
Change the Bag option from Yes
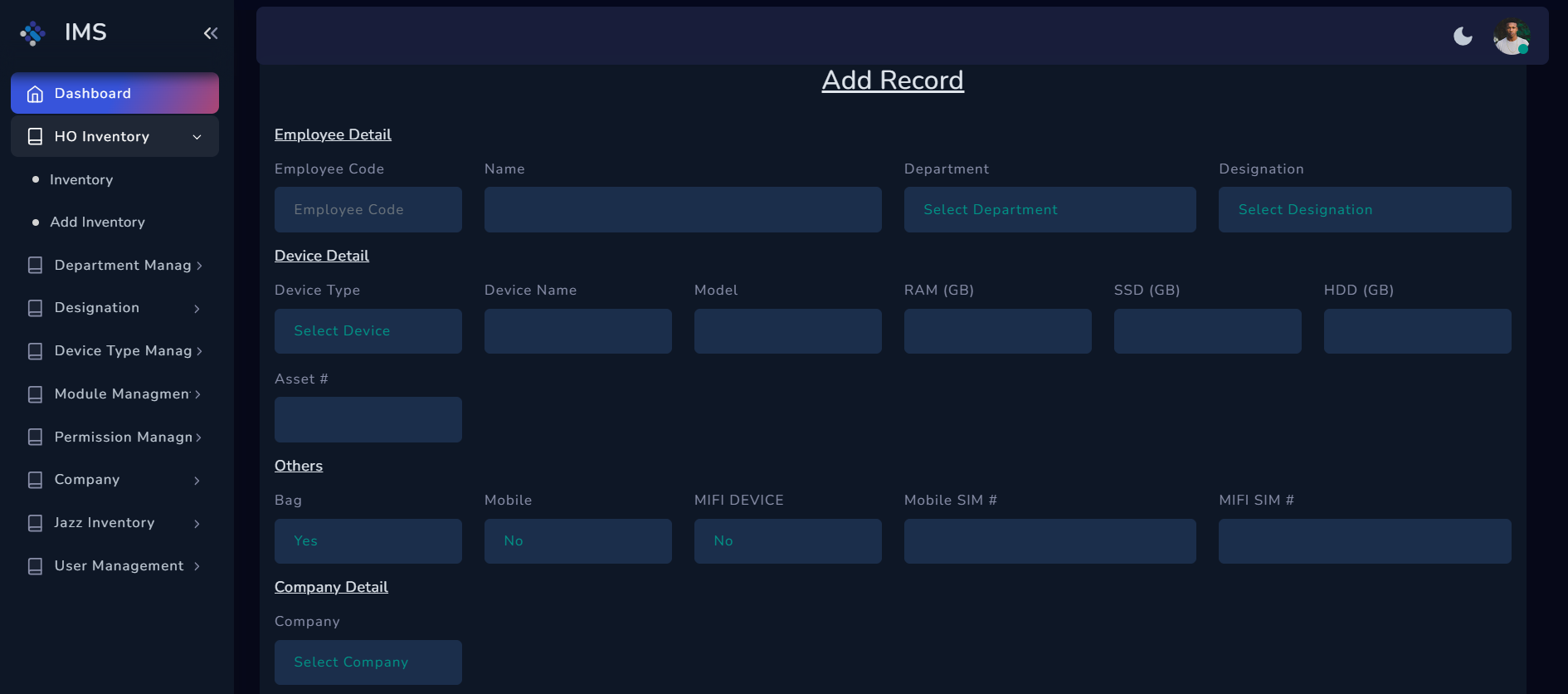tap(368, 541)
